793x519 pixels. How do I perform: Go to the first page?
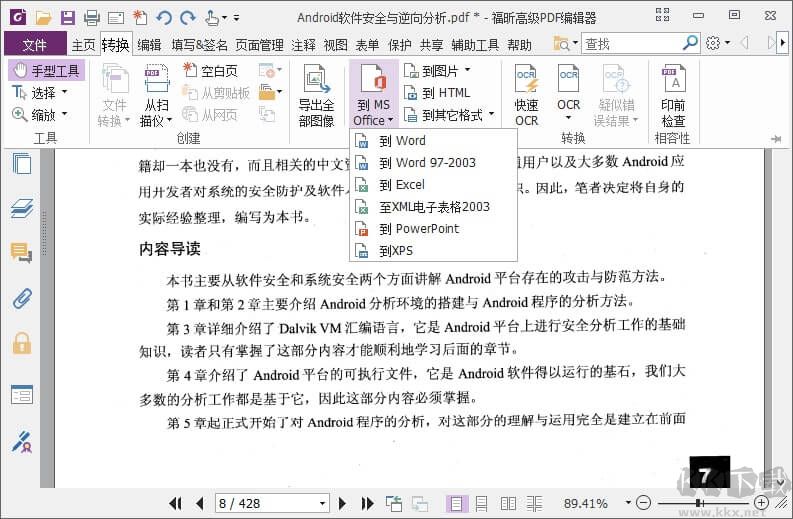point(175,503)
